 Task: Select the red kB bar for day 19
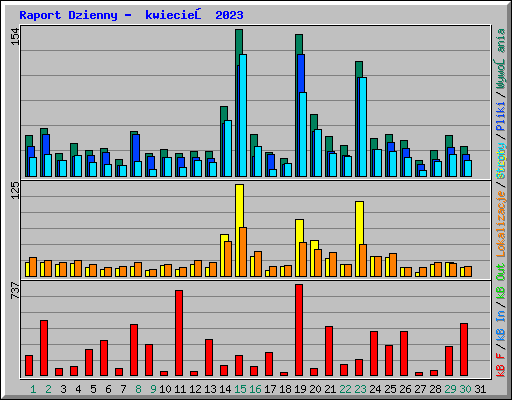(x=299, y=330)
